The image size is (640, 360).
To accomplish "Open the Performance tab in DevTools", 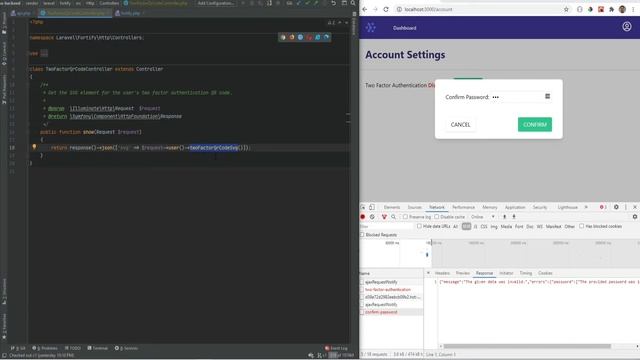I will click(463, 207).
